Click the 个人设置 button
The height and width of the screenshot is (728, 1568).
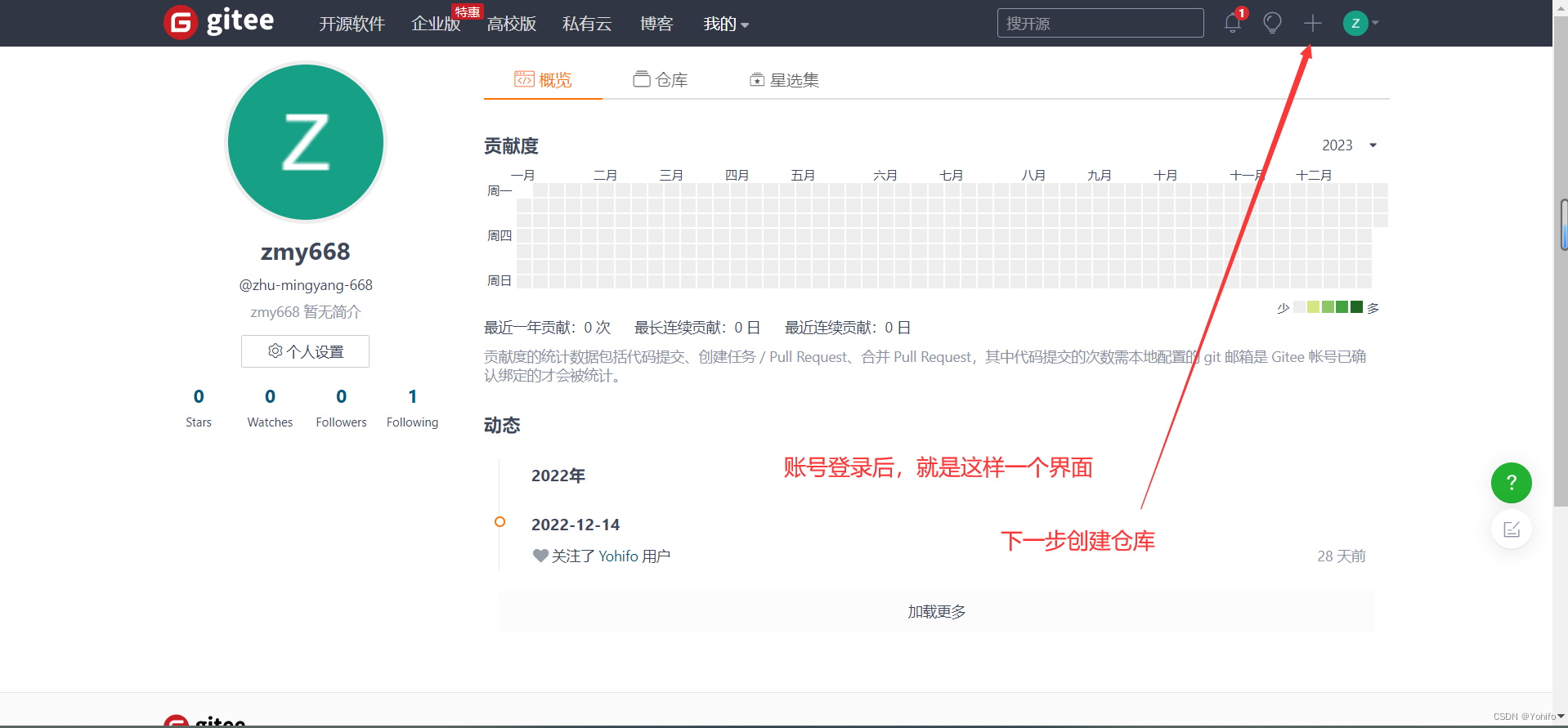pos(305,351)
